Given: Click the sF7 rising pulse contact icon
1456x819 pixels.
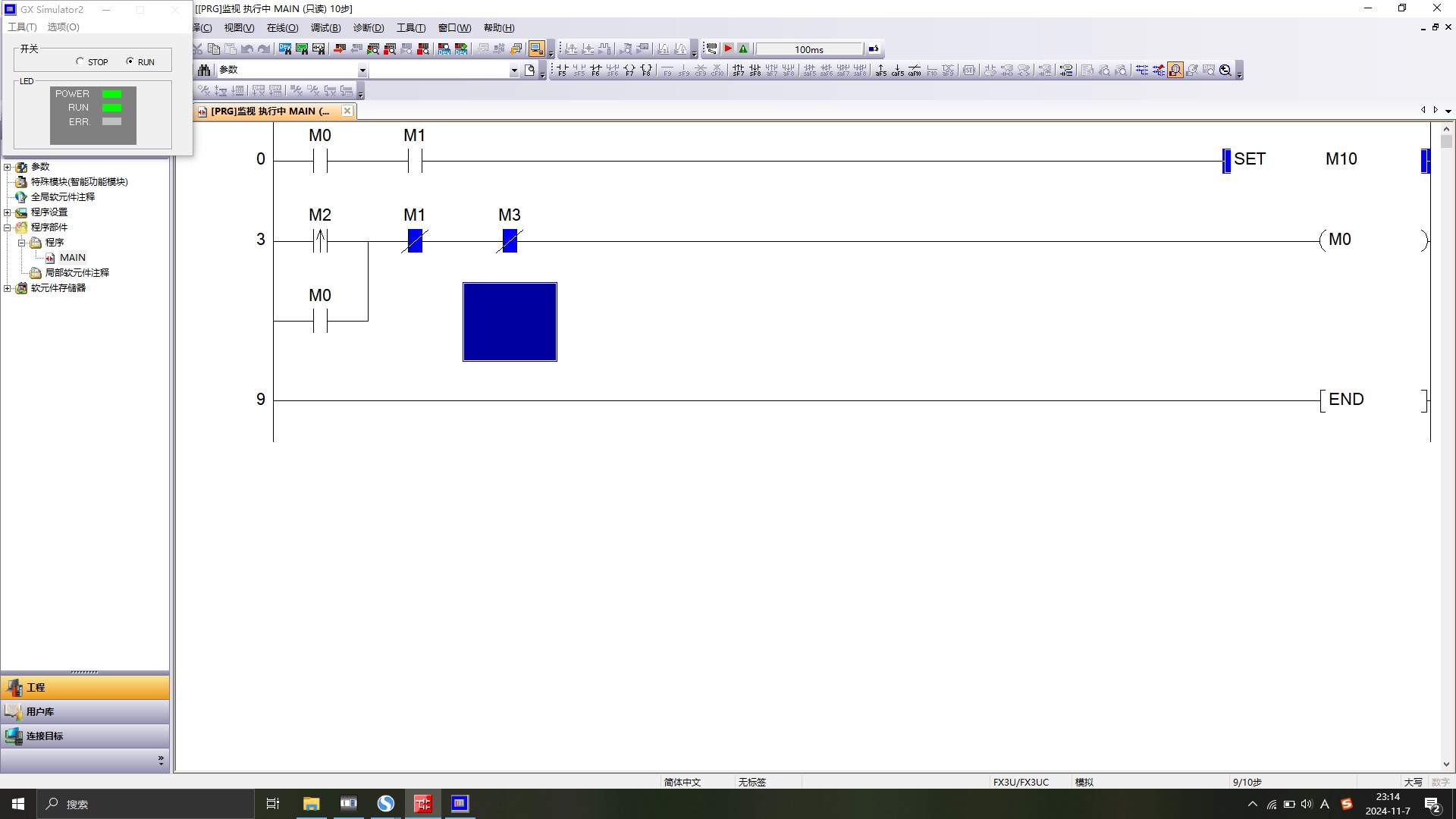Looking at the screenshot, I should (x=738, y=71).
